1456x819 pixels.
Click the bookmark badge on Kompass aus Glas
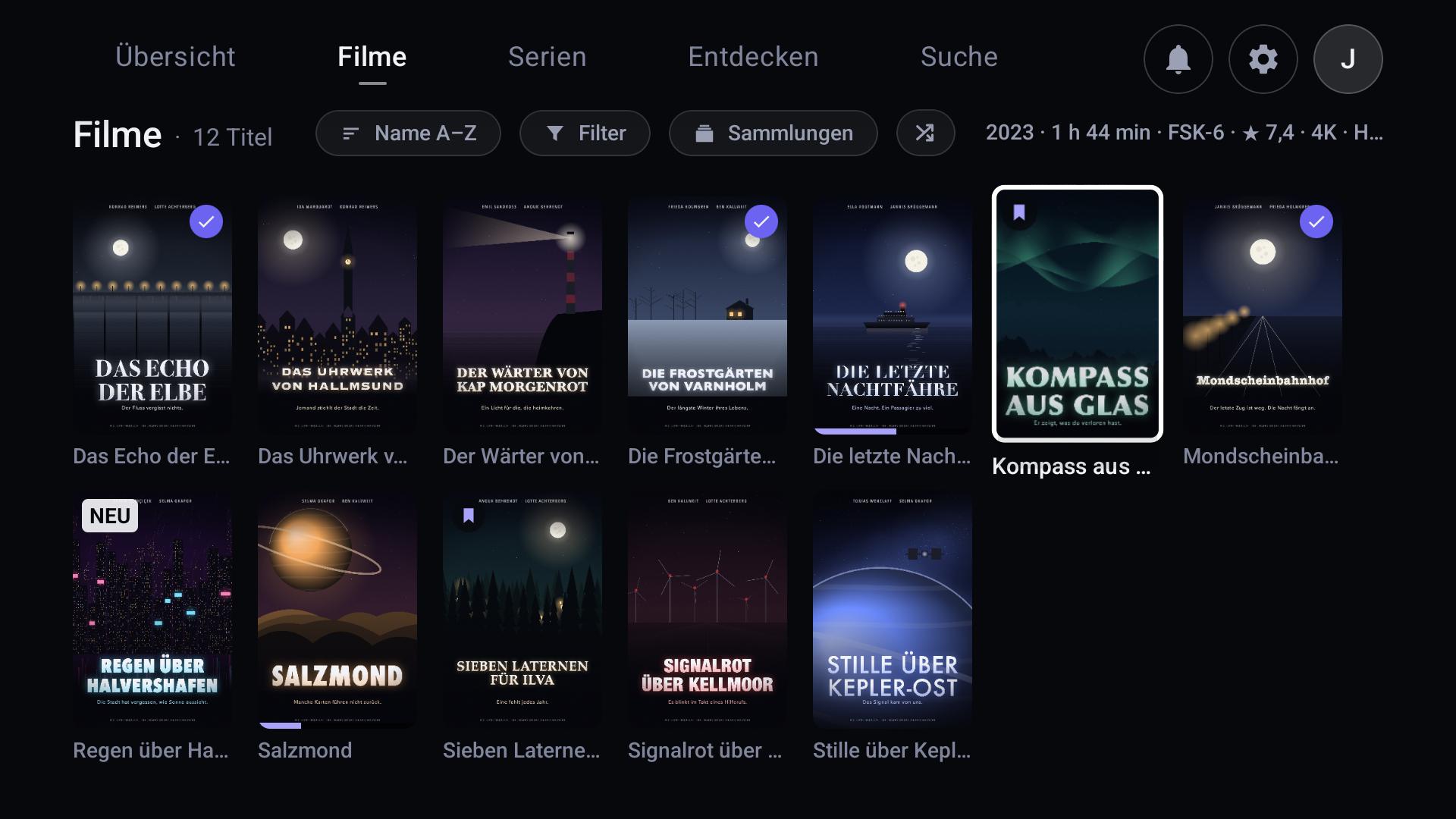click(1019, 212)
